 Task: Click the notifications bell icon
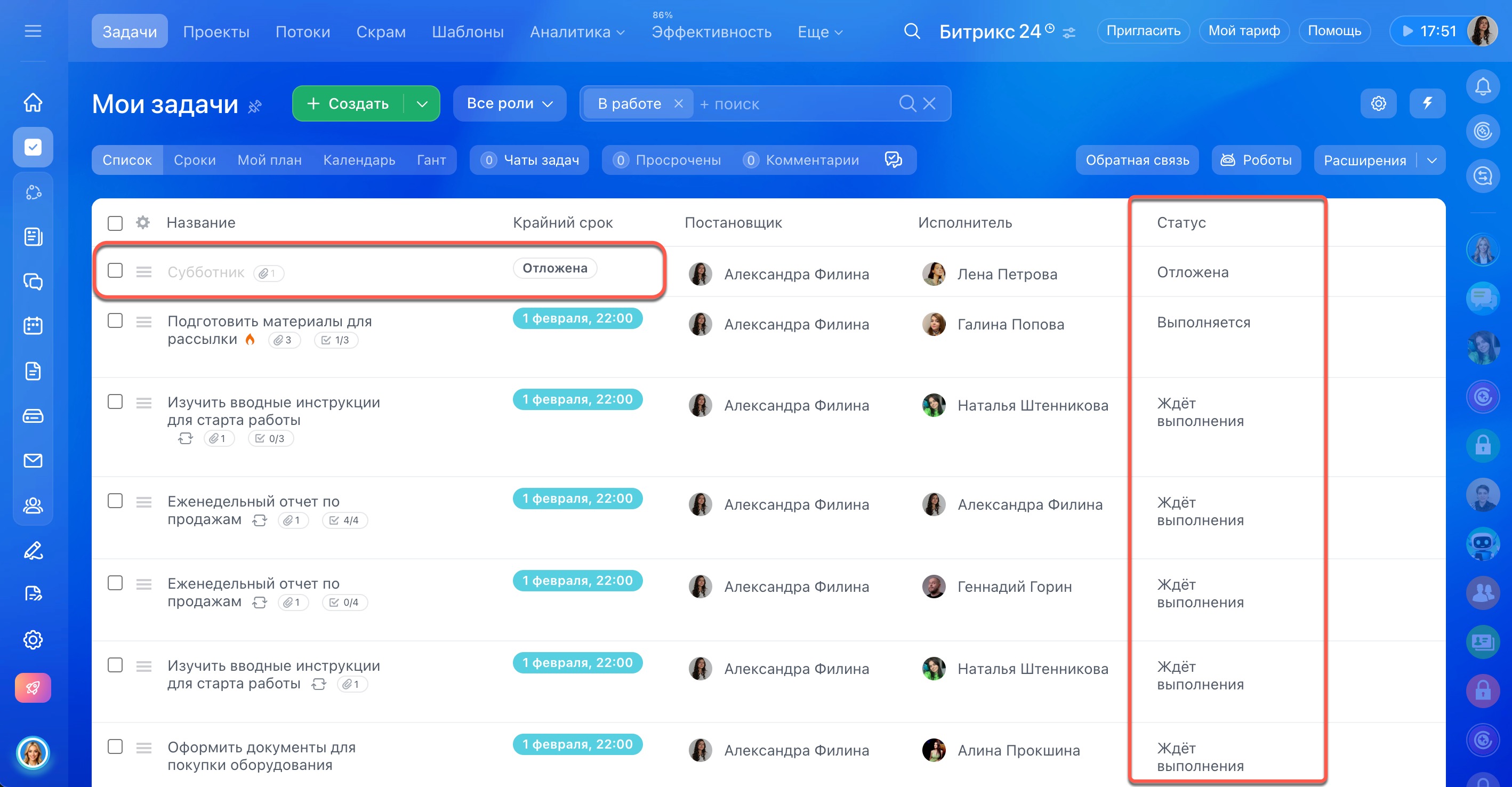pyautogui.click(x=1483, y=87)
